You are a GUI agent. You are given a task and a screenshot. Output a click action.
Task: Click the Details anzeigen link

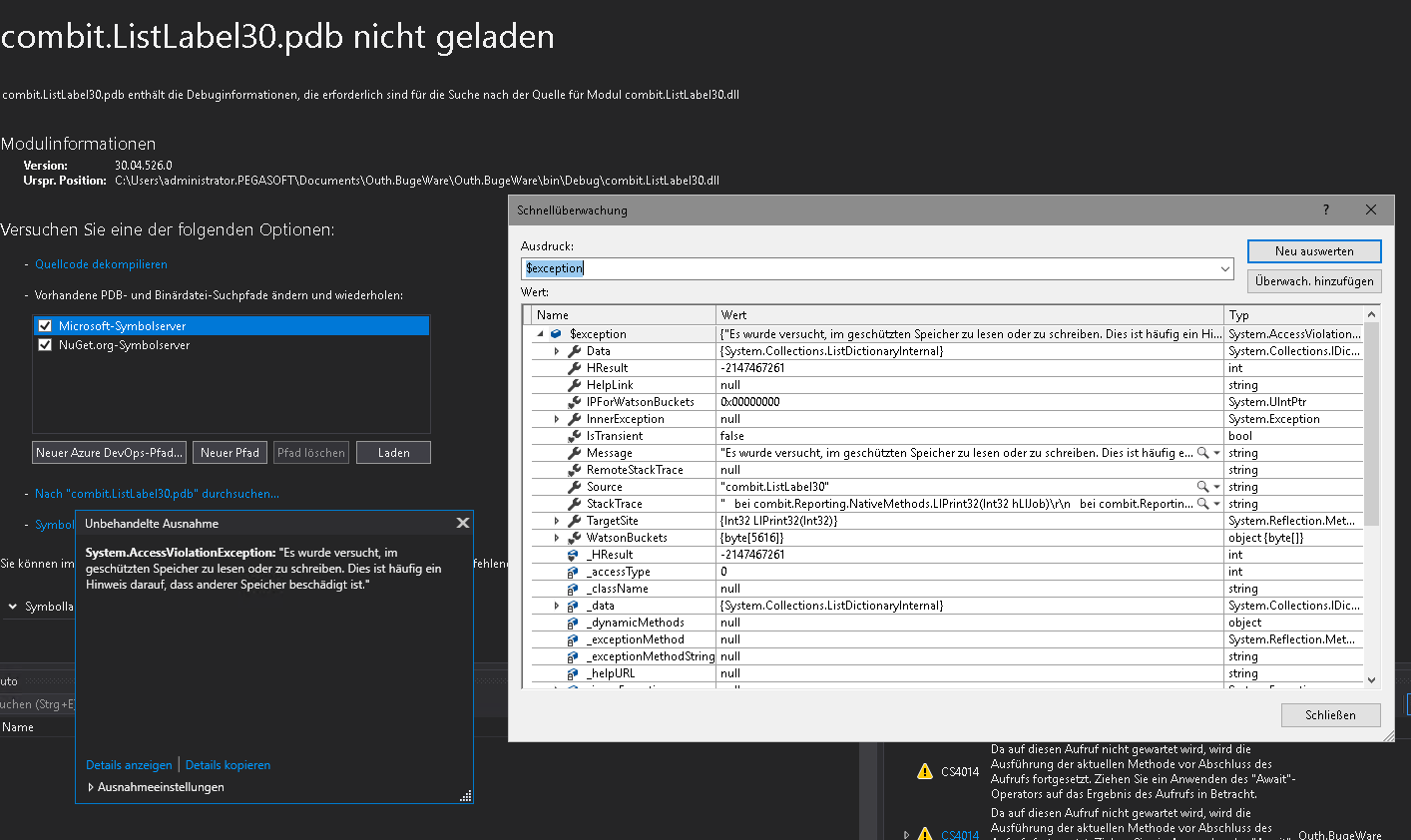(129, 765)
